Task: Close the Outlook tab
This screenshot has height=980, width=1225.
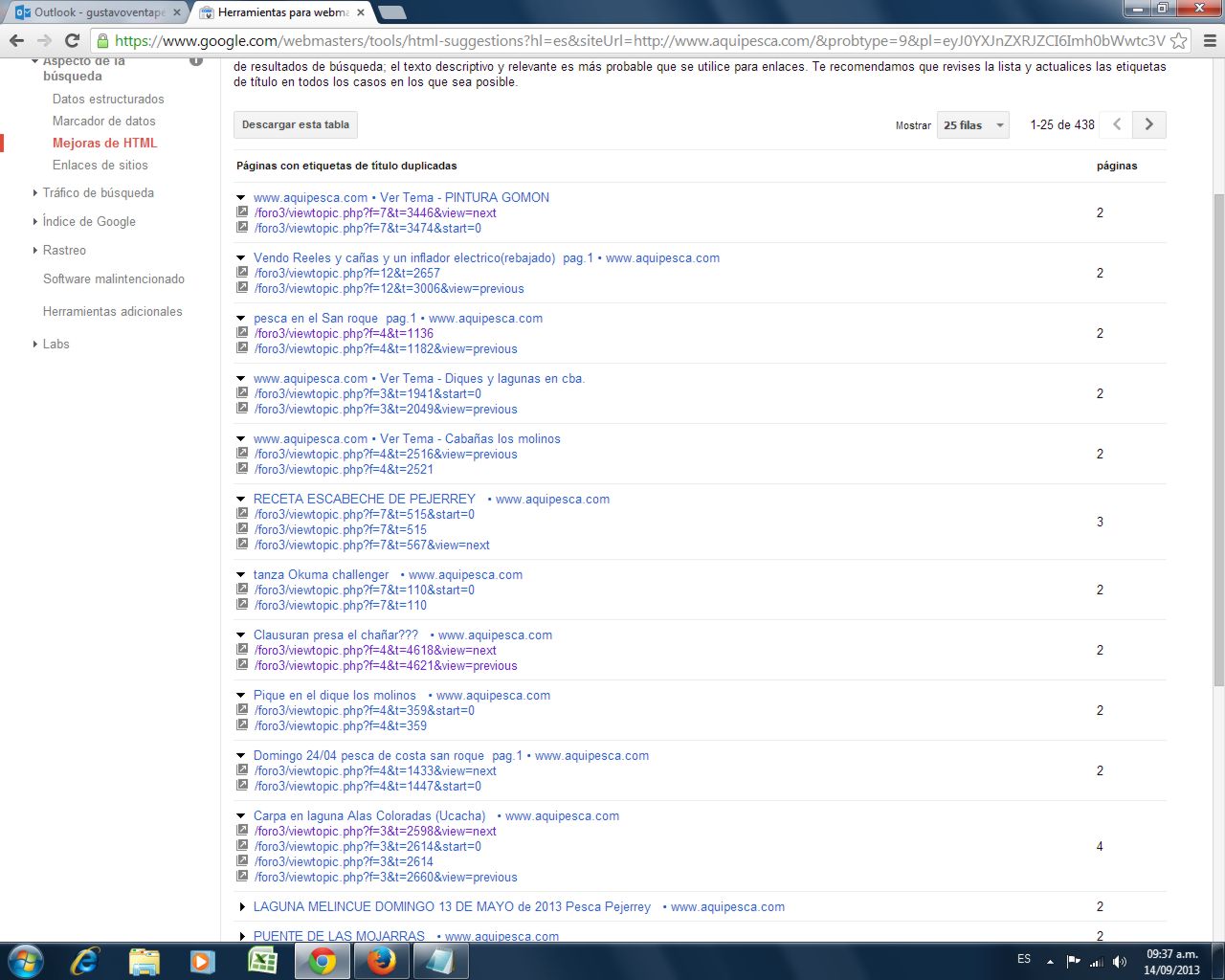Action: pos(176,12)
